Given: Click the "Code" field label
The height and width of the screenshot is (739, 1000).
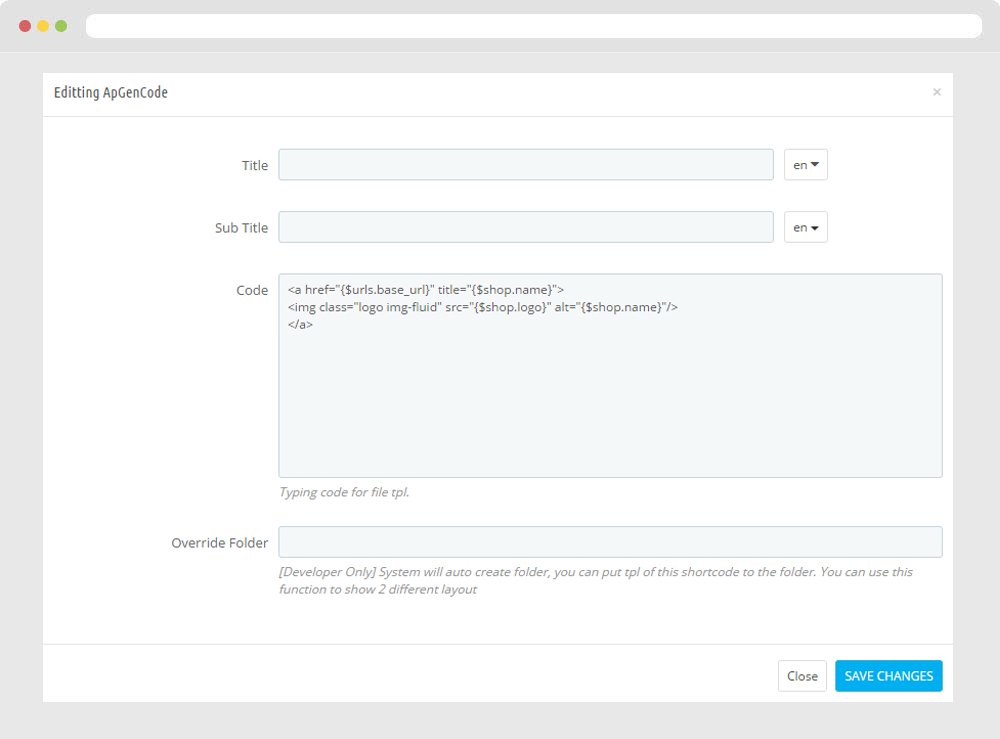Looking at the screenshot, I should pos(252,290).
